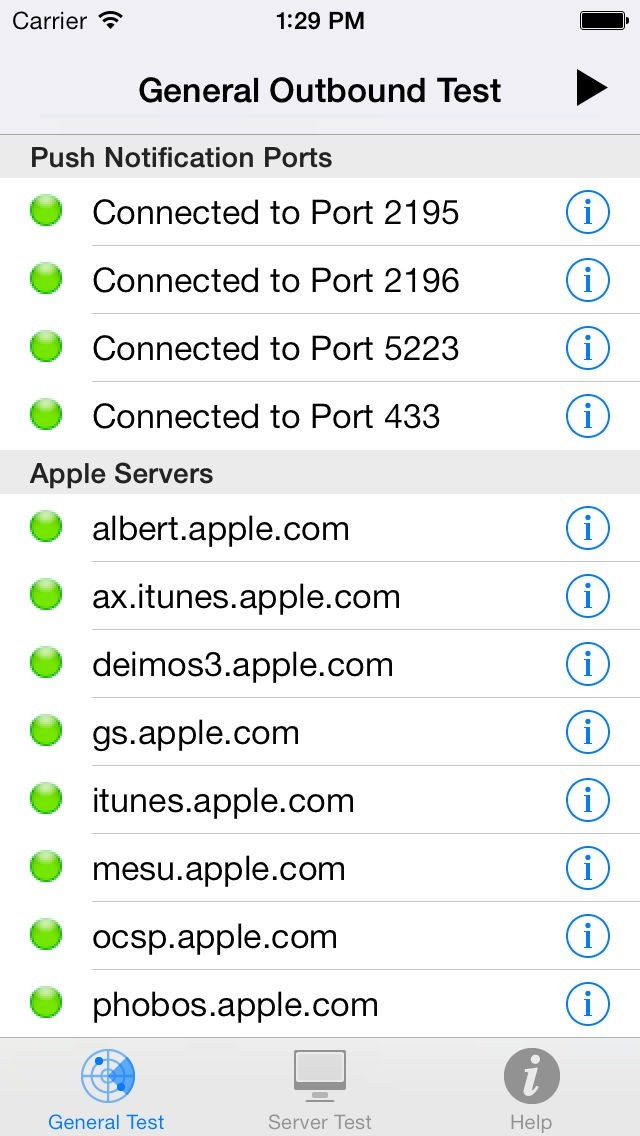
Task: Show details icon for mesu.apple.com
Action: 588,868
